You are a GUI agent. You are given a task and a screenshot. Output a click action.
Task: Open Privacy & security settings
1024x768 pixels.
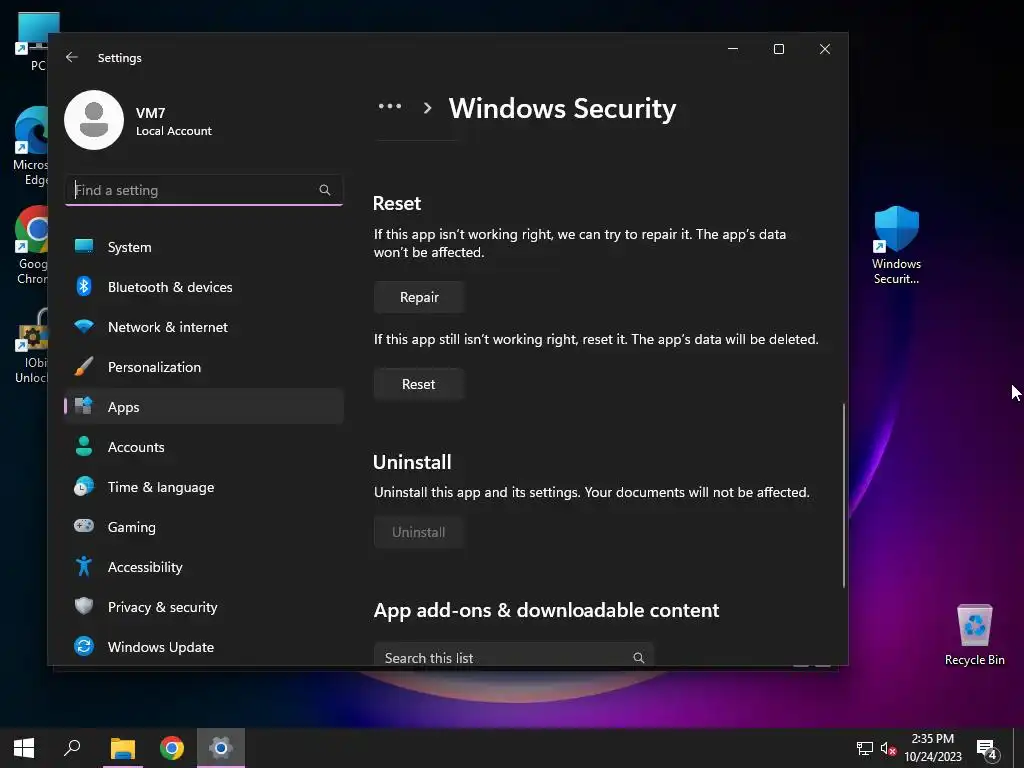coord(204,607)
